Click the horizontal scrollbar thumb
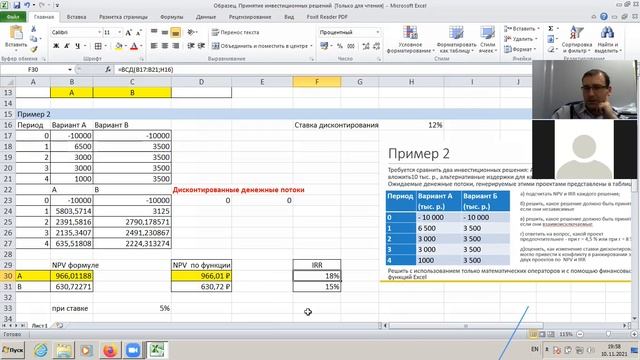Screen dimensions: 640x360 pyautogui.click(x=466, y=326)
